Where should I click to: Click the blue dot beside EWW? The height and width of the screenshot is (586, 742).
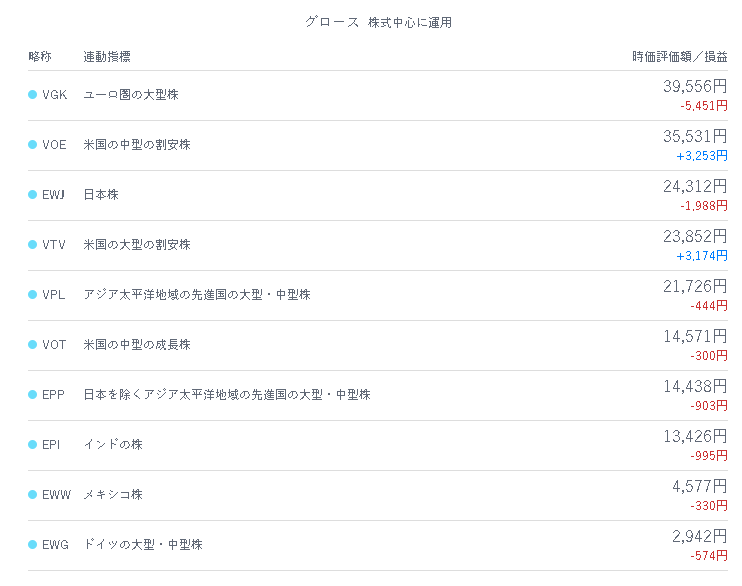coord(32,495)
